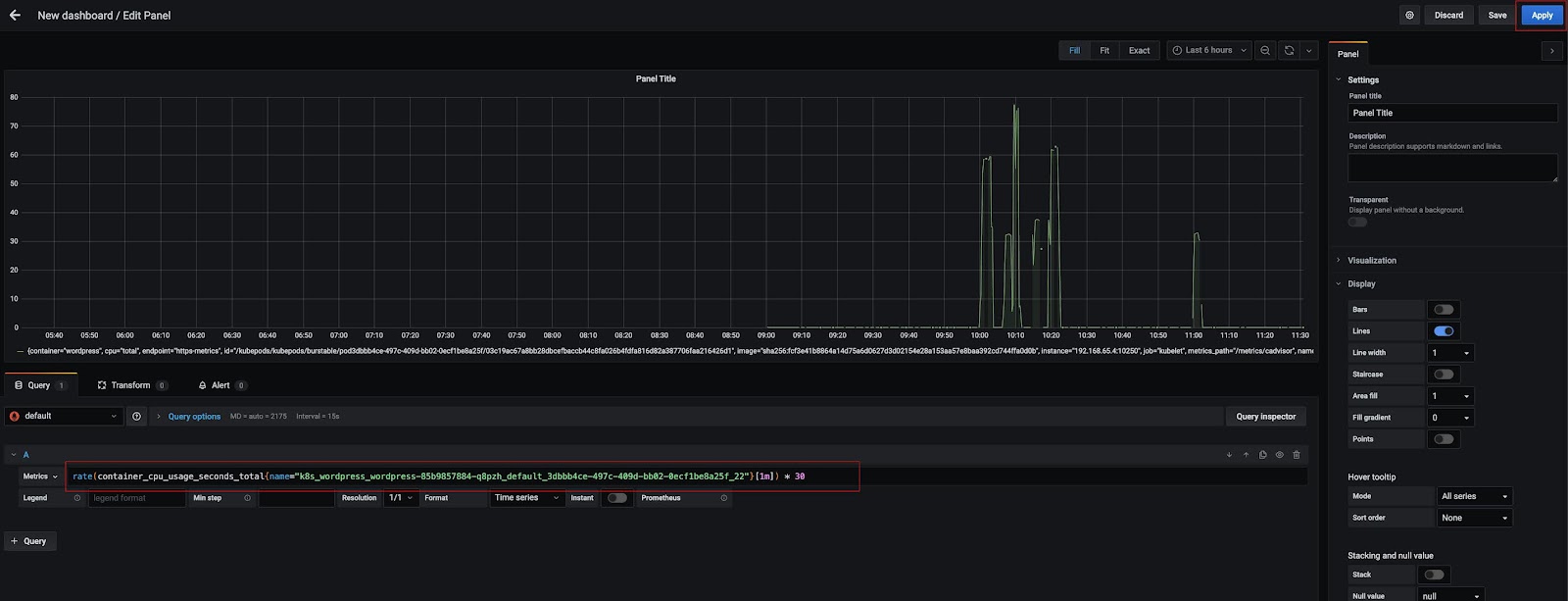Open the refresh interval dropdown arrow

click(1309, 50)
